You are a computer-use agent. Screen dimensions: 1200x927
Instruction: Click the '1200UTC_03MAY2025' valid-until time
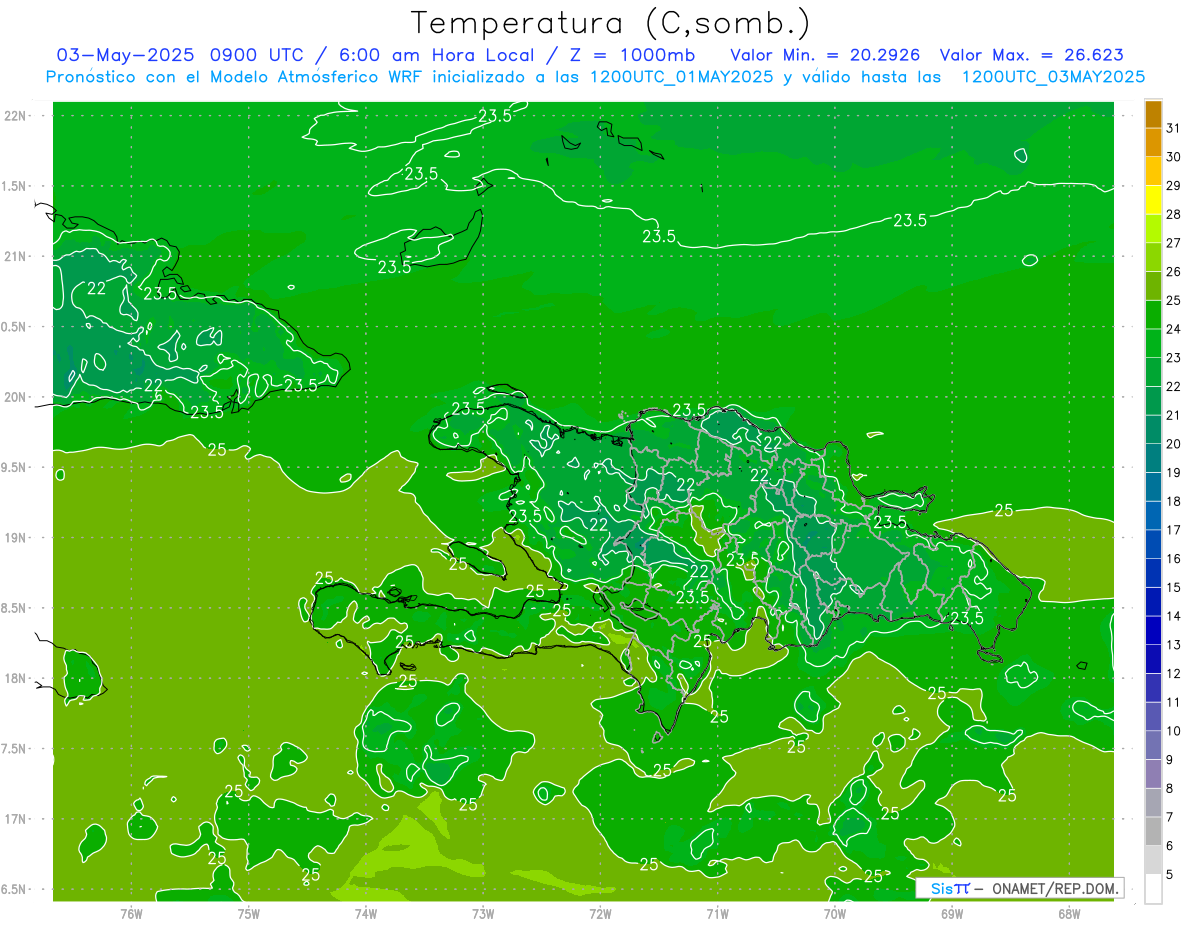tap(1053, 77)
